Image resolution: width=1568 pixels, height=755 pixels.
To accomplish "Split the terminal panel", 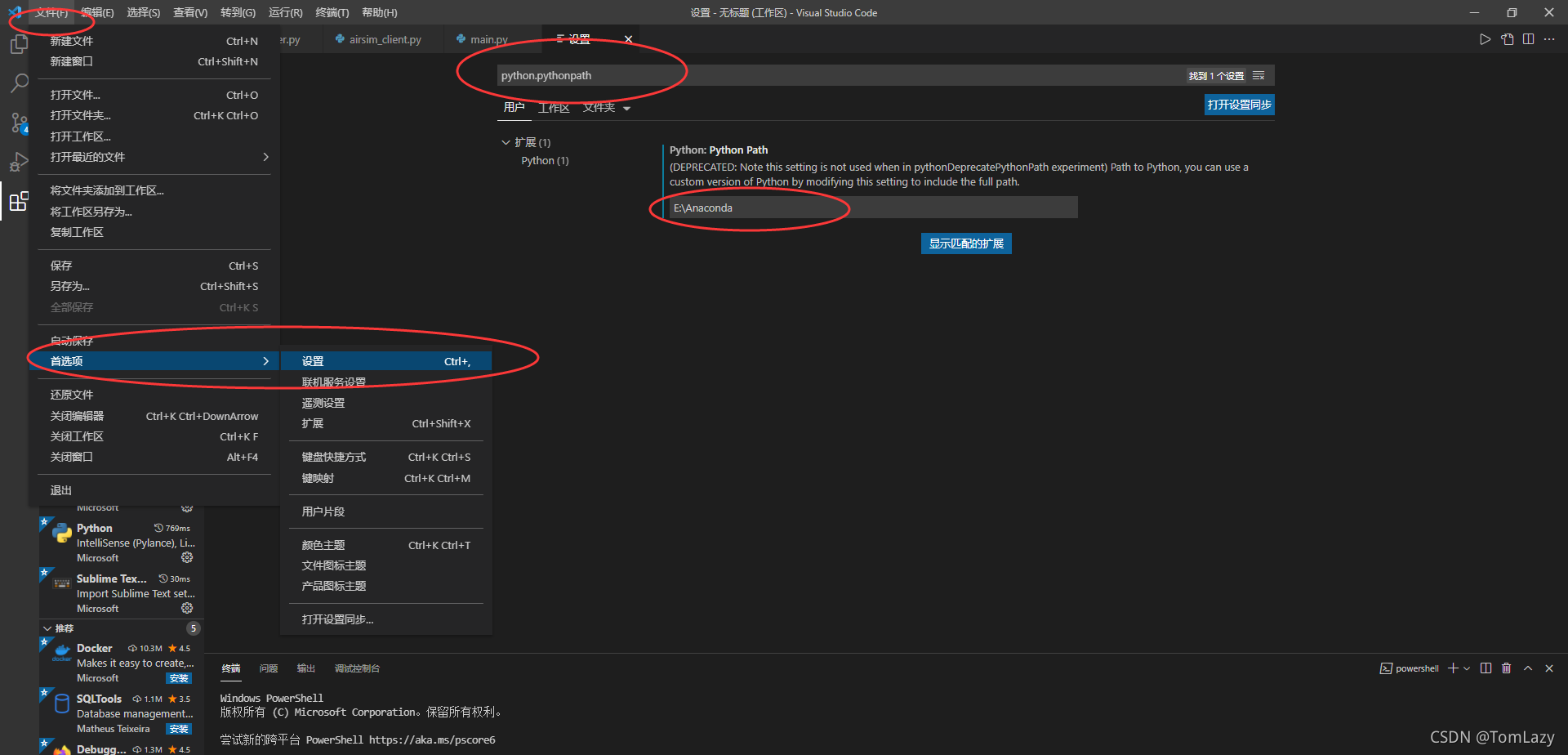I will [1486, 668].
